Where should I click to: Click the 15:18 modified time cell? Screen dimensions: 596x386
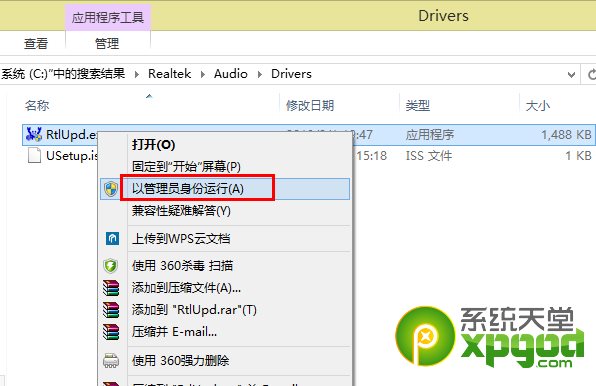[x=371, y=155]
